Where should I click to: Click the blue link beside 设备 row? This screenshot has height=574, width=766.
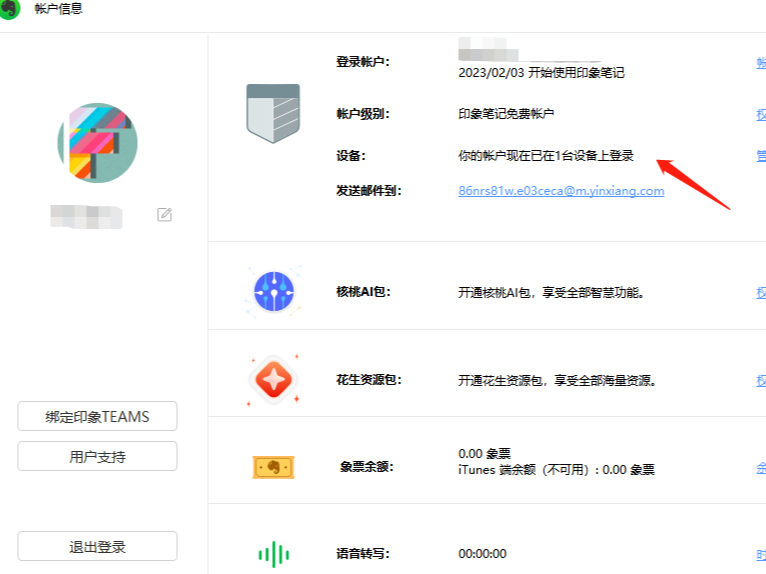click(x=761, y=156)
